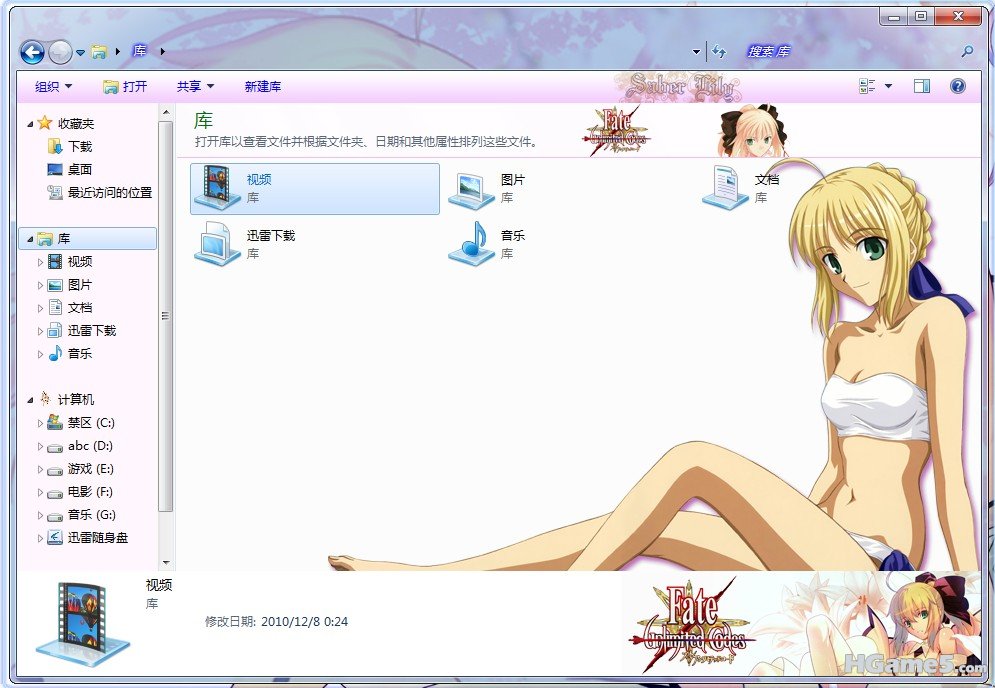Expand the 禁区 (C:) drive node
Viewport: 995px width, 688px height.
(x=41, y=423)
